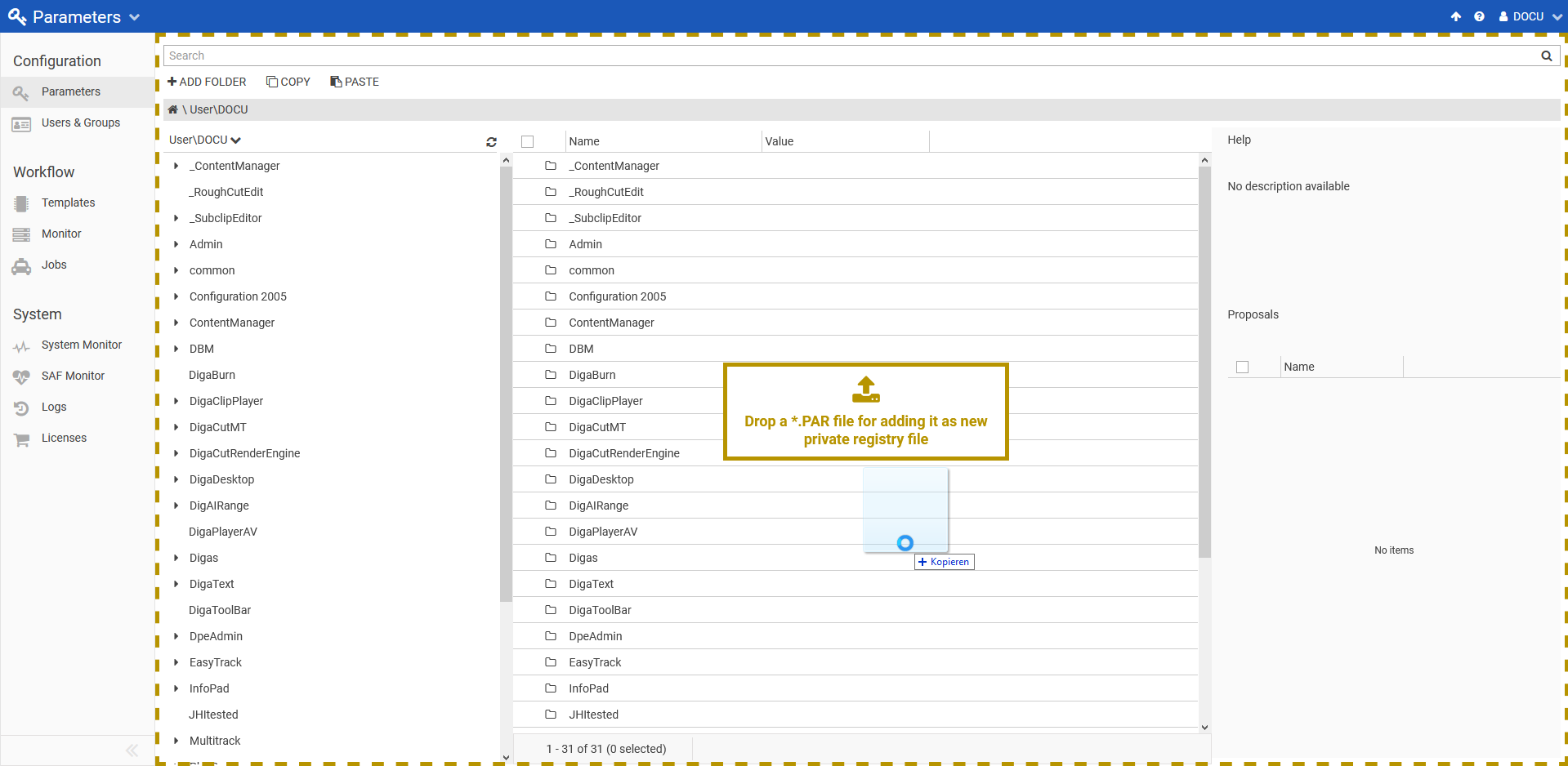Screen dimensions: 1568x766
Task: Open the User\DOCU dropdown
Action: tap(205, 140)
